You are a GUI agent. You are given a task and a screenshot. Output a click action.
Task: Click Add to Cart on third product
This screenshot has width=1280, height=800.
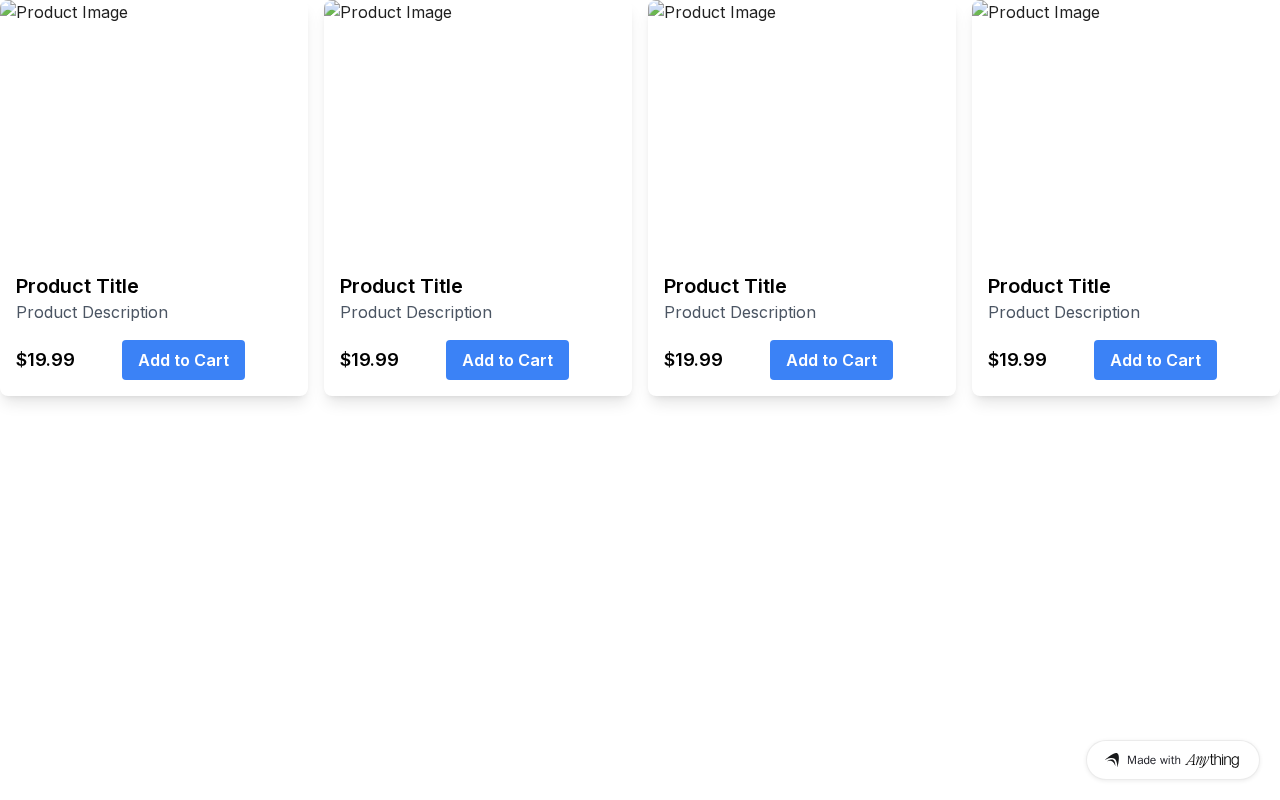[x=831, y=360]
